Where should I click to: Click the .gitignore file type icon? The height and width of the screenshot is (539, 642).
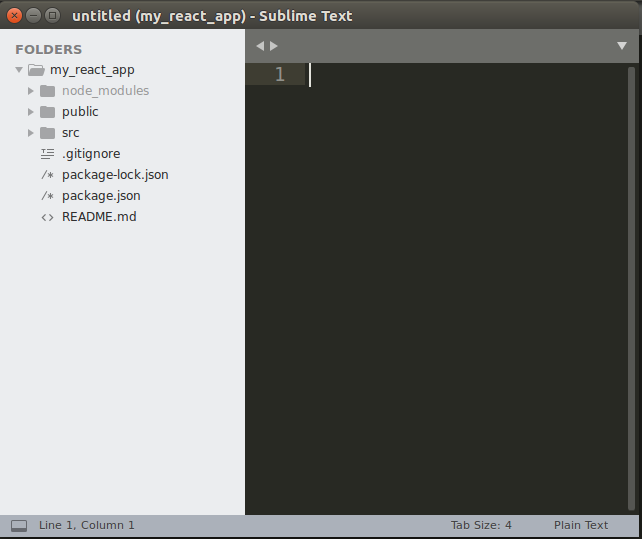coord(47,154)
